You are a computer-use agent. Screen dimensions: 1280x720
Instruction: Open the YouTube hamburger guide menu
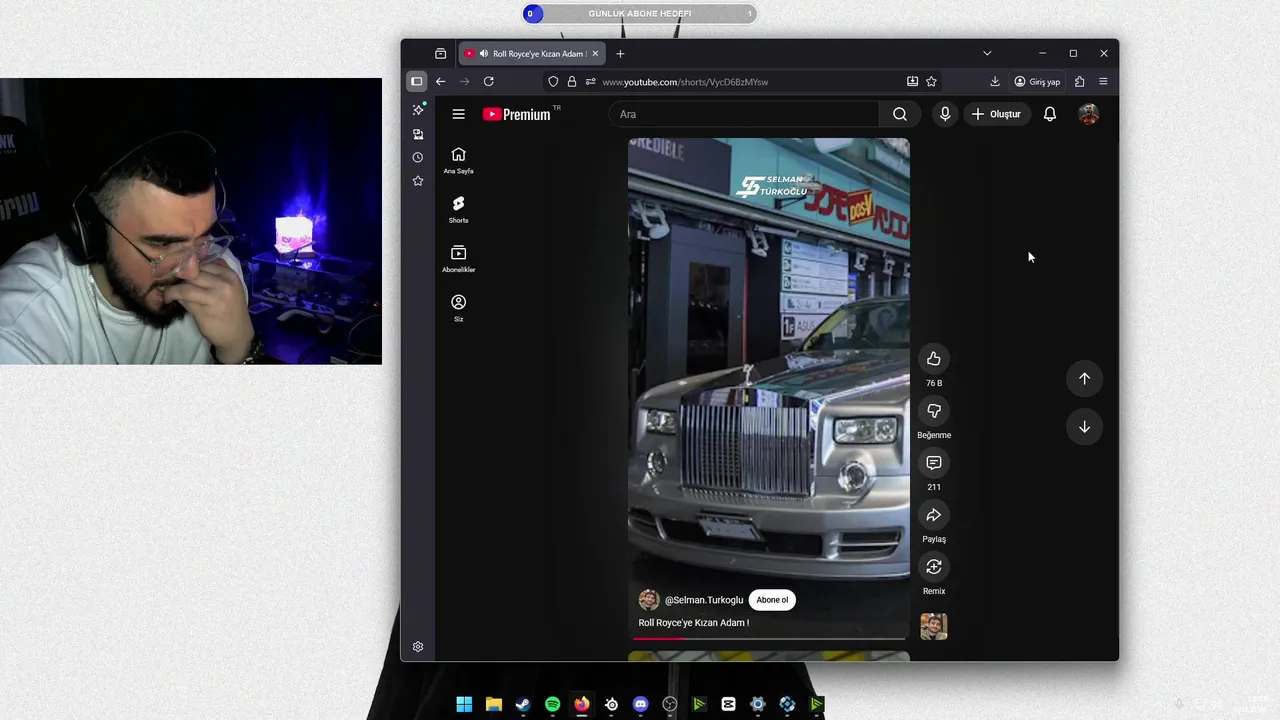pyautogui.click(x=458, y=114)
